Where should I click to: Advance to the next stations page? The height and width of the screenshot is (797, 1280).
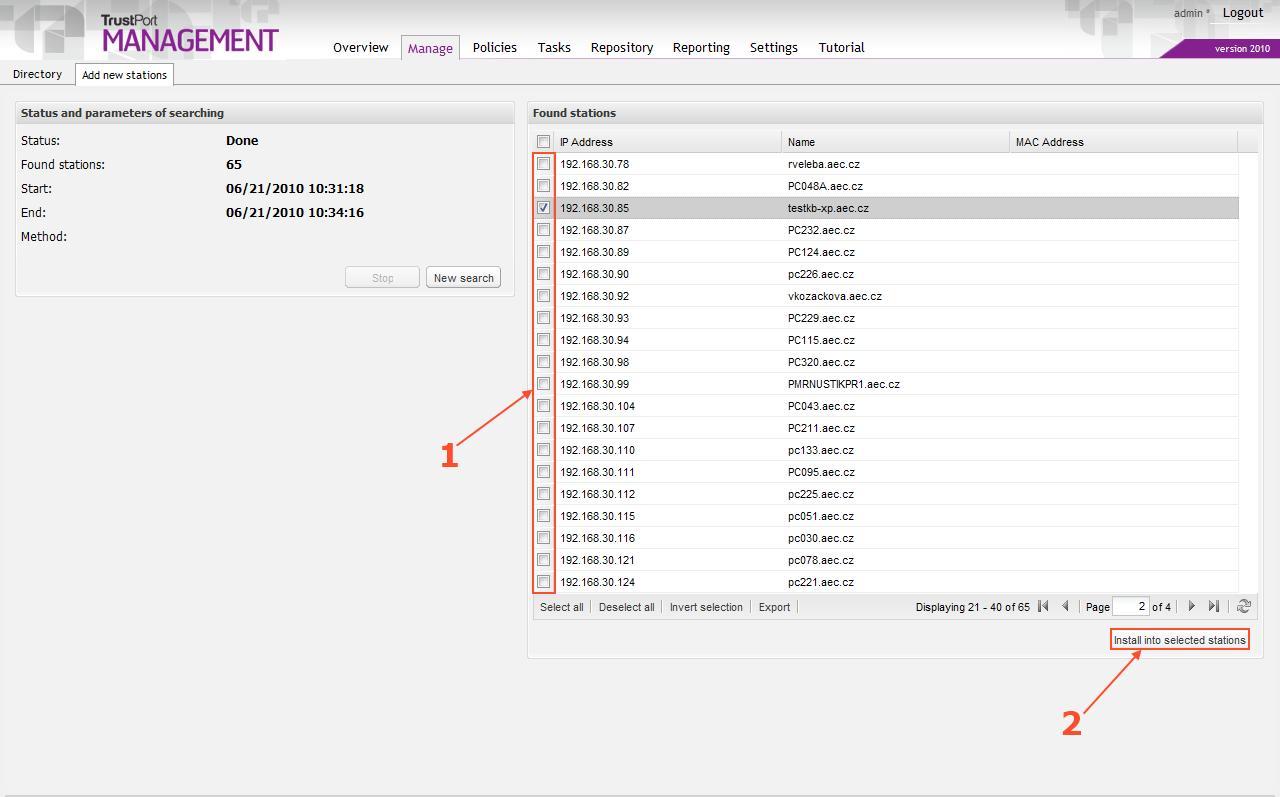click(1191, 606)
